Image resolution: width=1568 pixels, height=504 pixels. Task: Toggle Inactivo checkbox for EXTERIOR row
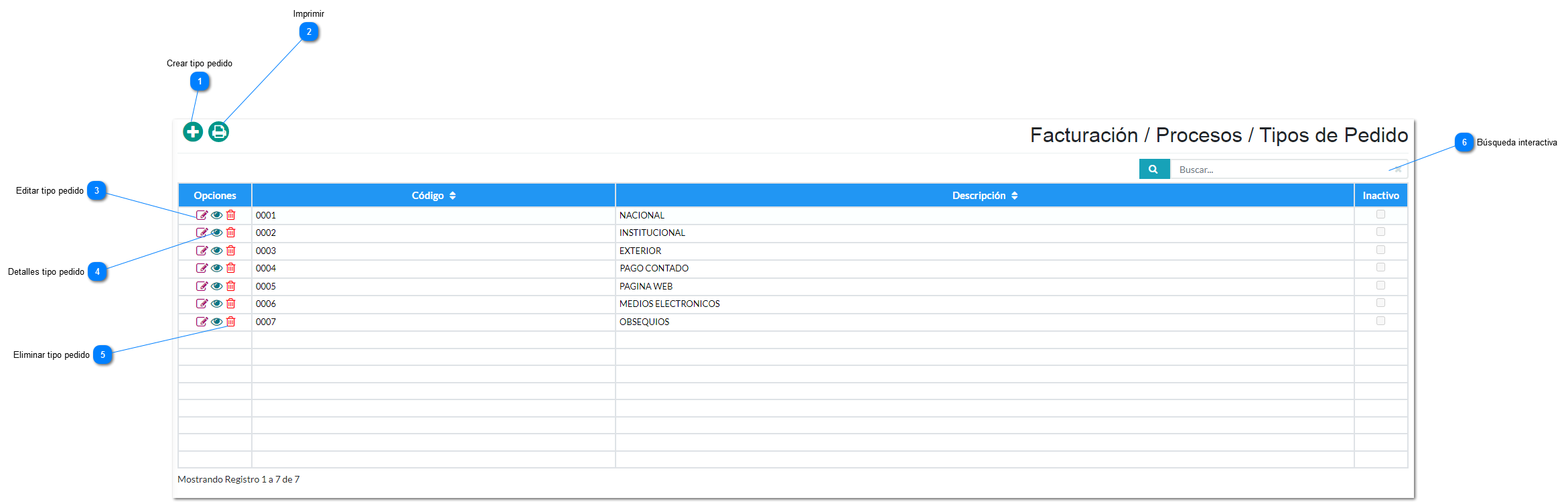pyautogui.click(x=1380, y=250)
